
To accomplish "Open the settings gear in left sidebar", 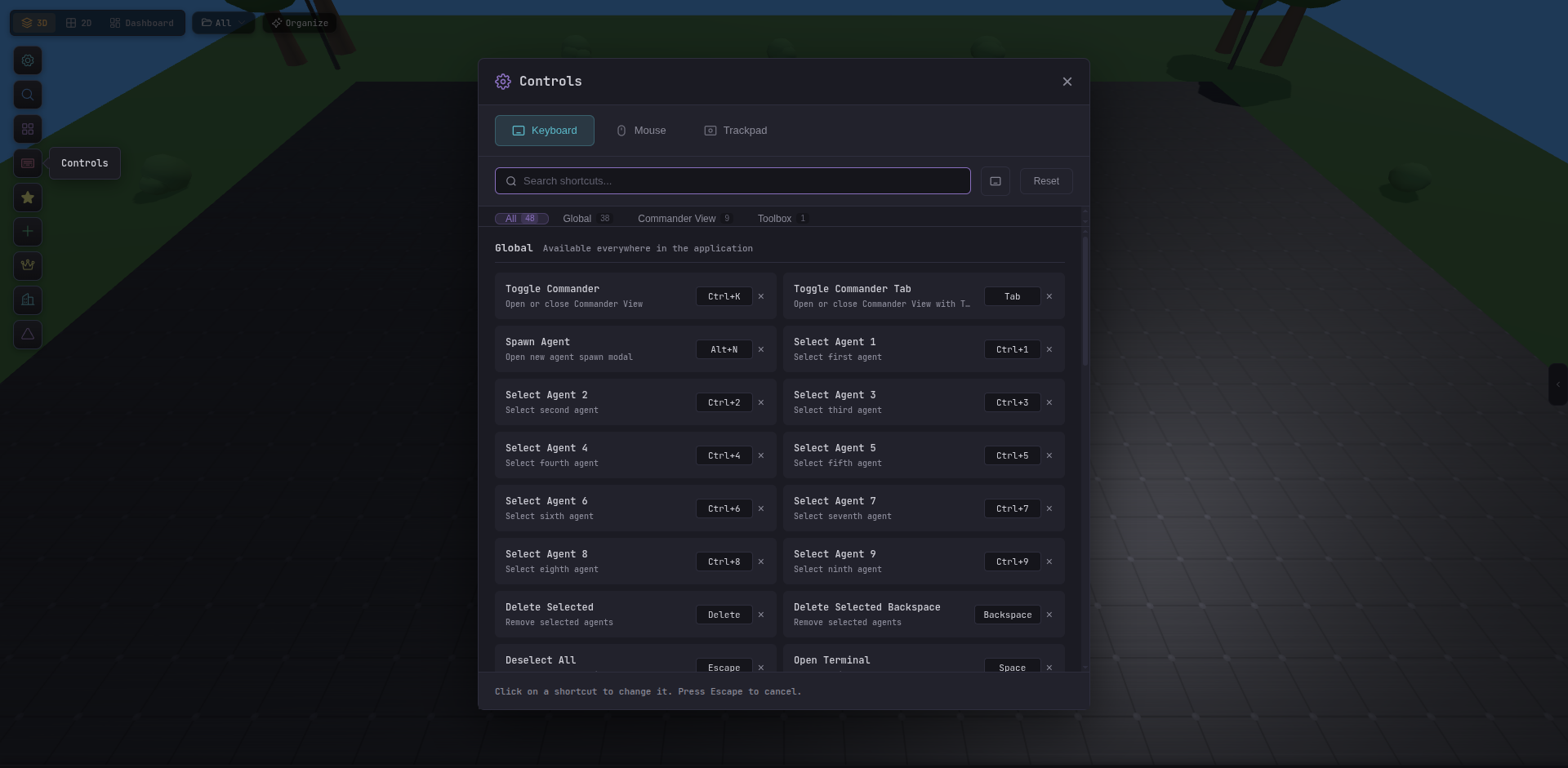I will 28,60.
